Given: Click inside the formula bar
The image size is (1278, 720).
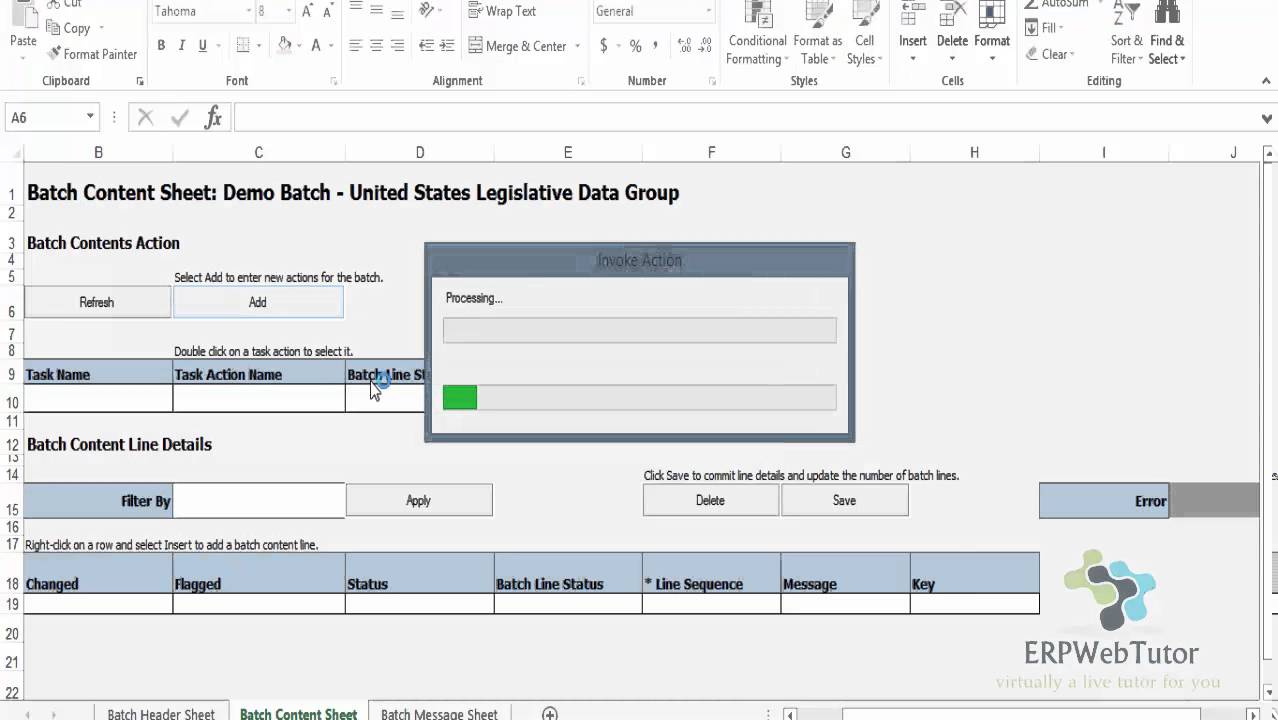Looking at the screenshot, I should click(x=745, y=118).
